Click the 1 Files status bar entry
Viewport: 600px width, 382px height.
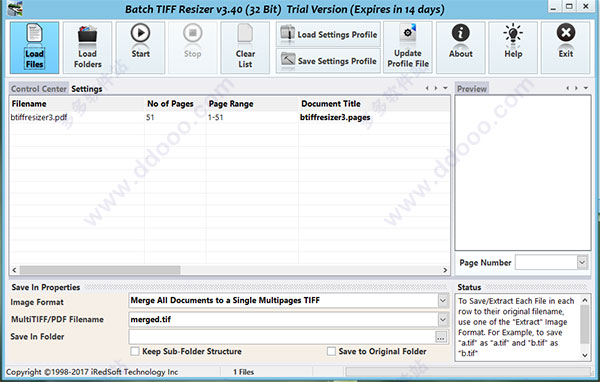pyautogui.click(x=243, y=372)
